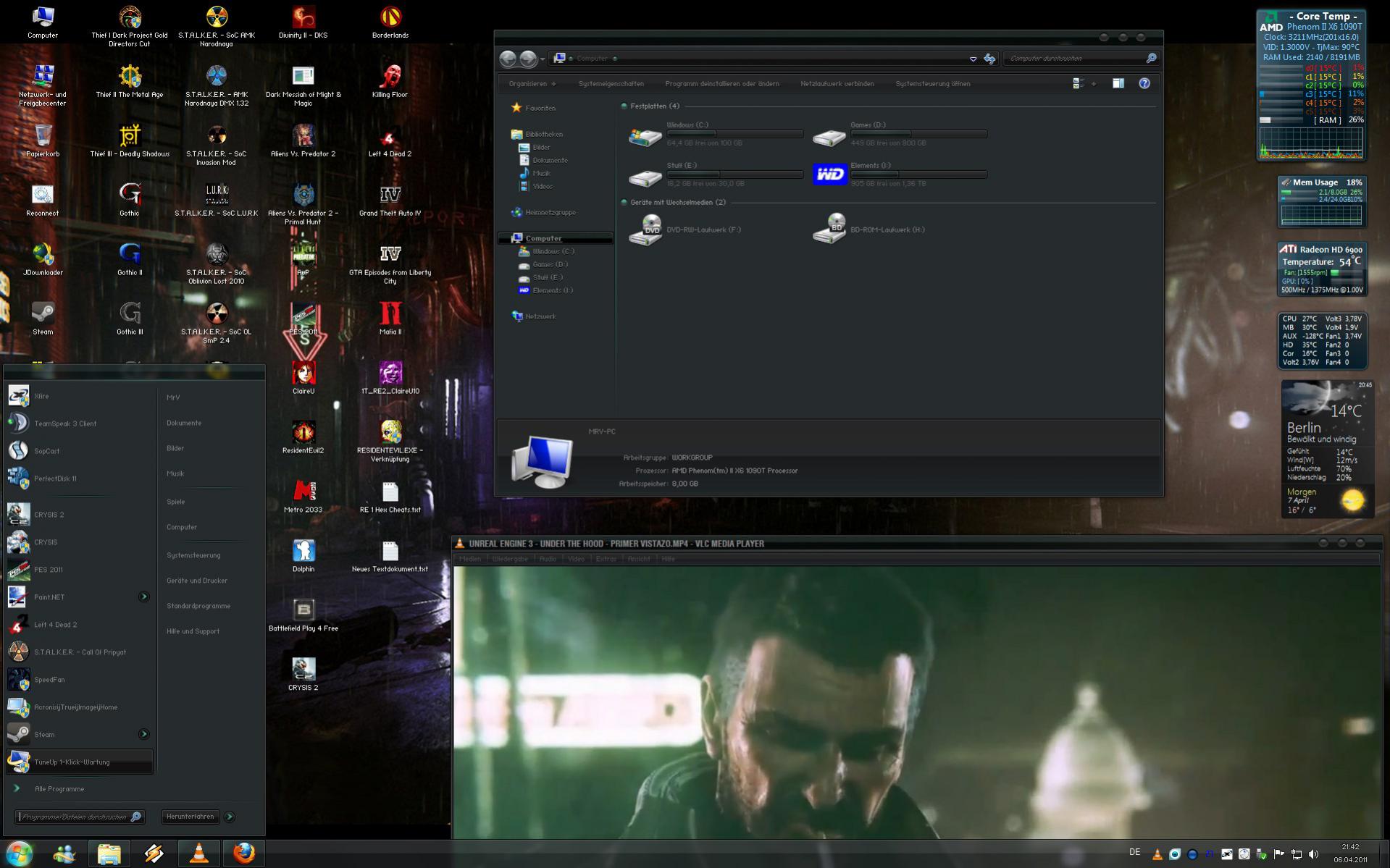The height and width of the screenshot is (868, 1390).
Task: Click the Herunterfahren shutdown button
Action: 191,817
